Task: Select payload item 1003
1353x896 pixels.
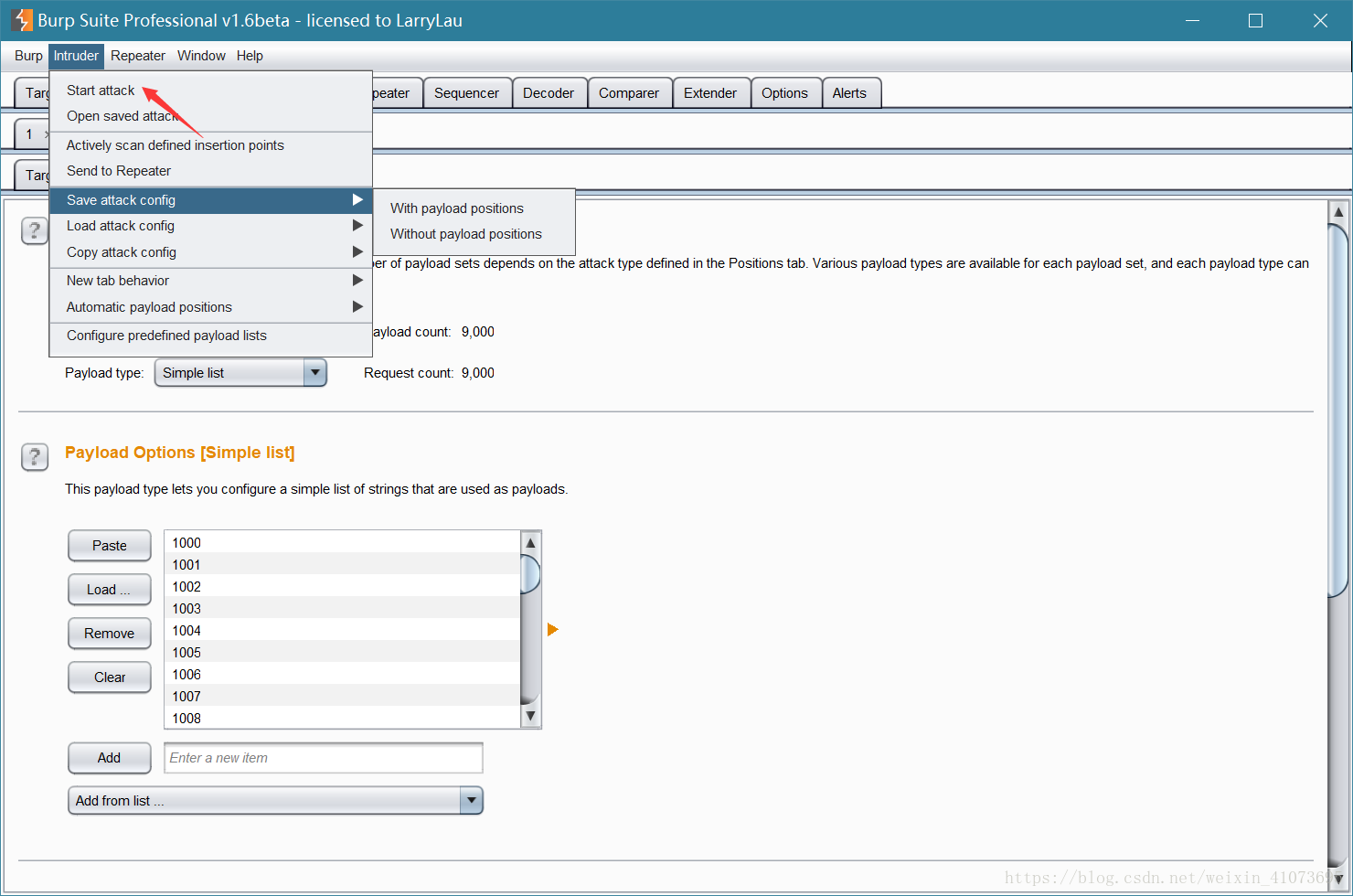Action: (x=342, y=609)
